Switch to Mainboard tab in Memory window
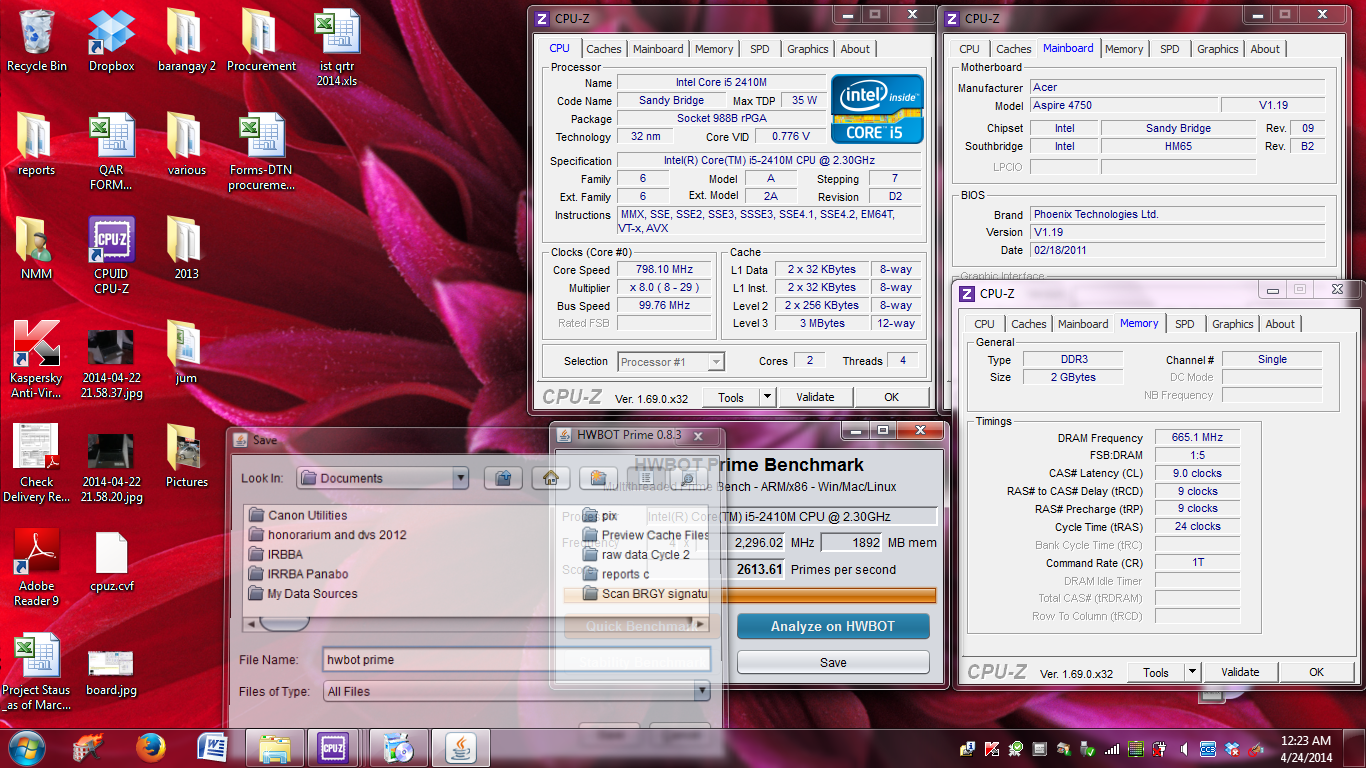The height and width of the screenshot is (768, 1366). pyautogui.click(x=1083, y=324)
